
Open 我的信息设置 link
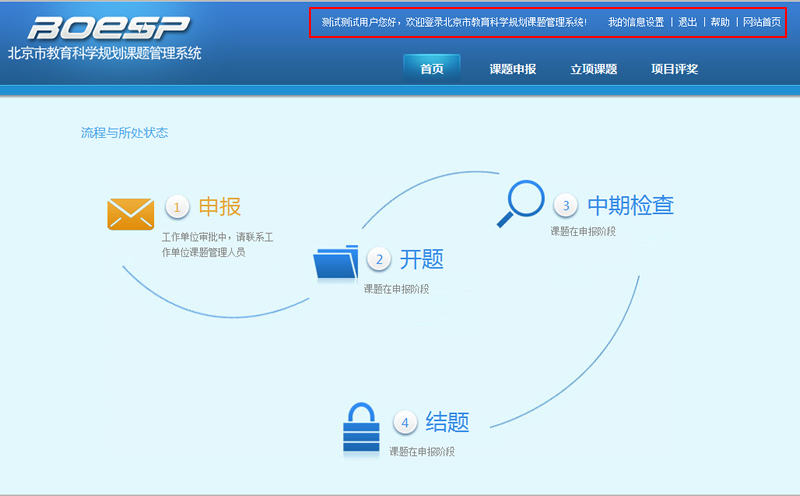pyautogui.click(x=636, y=22)
